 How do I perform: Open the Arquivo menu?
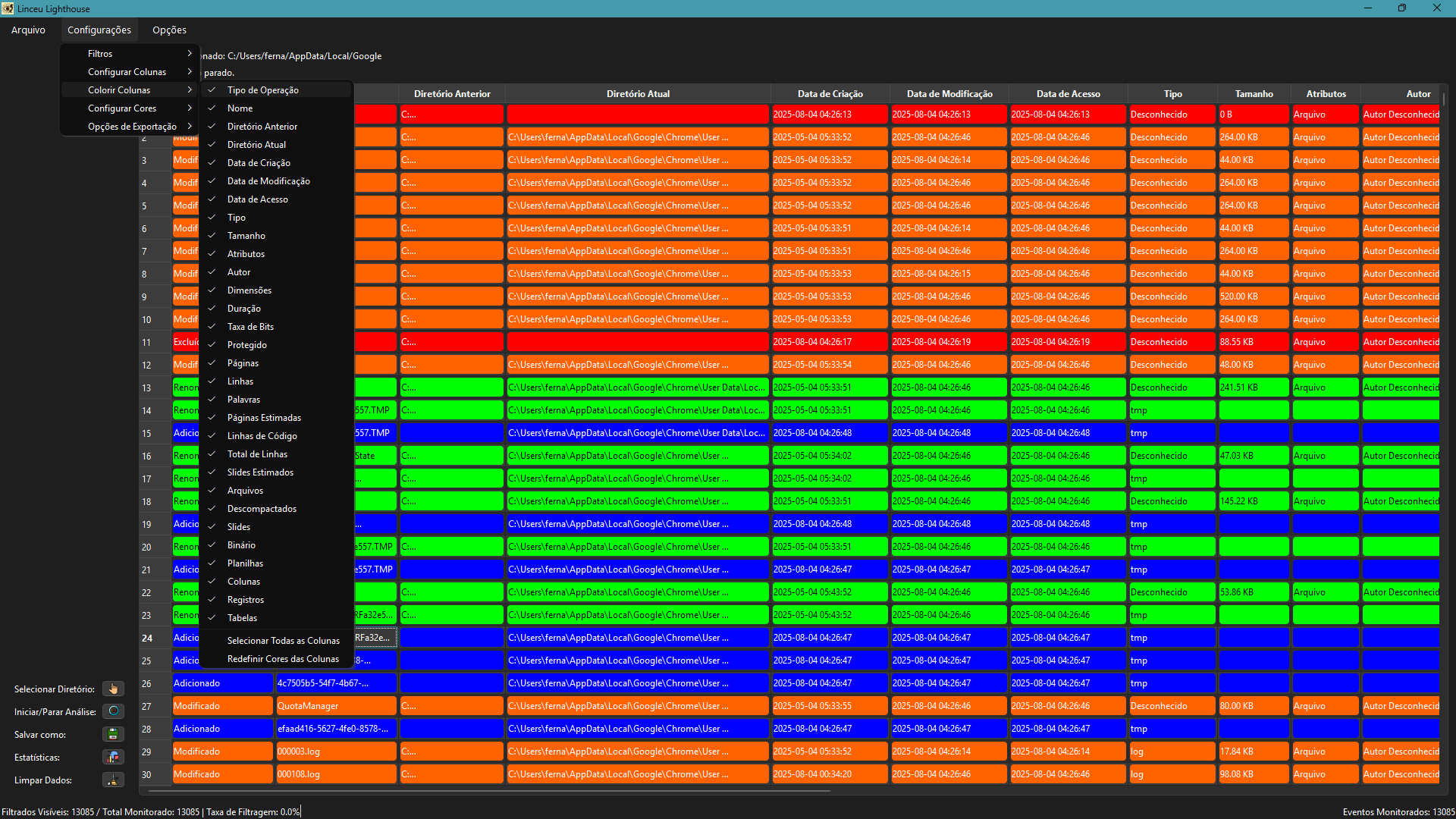28,30
